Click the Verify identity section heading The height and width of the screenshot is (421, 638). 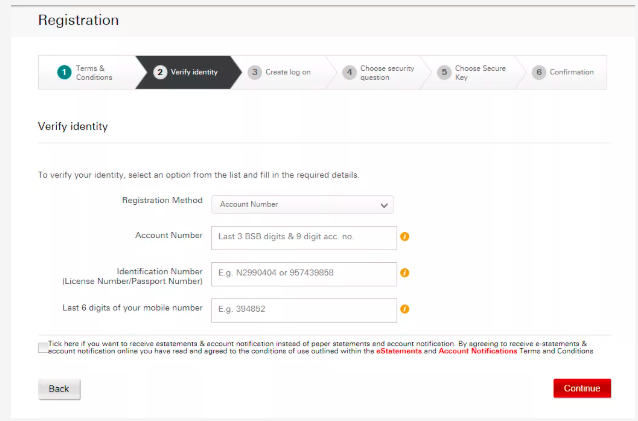(73, 127)
